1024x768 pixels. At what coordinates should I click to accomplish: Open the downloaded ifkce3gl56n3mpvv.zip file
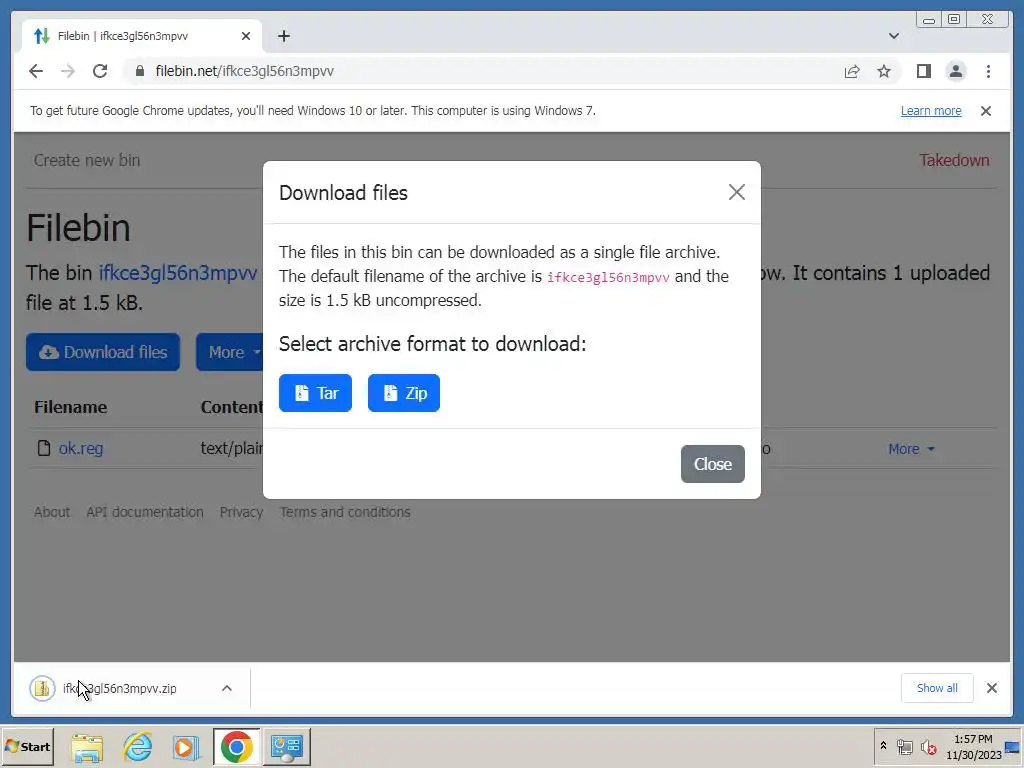(120, 688)
